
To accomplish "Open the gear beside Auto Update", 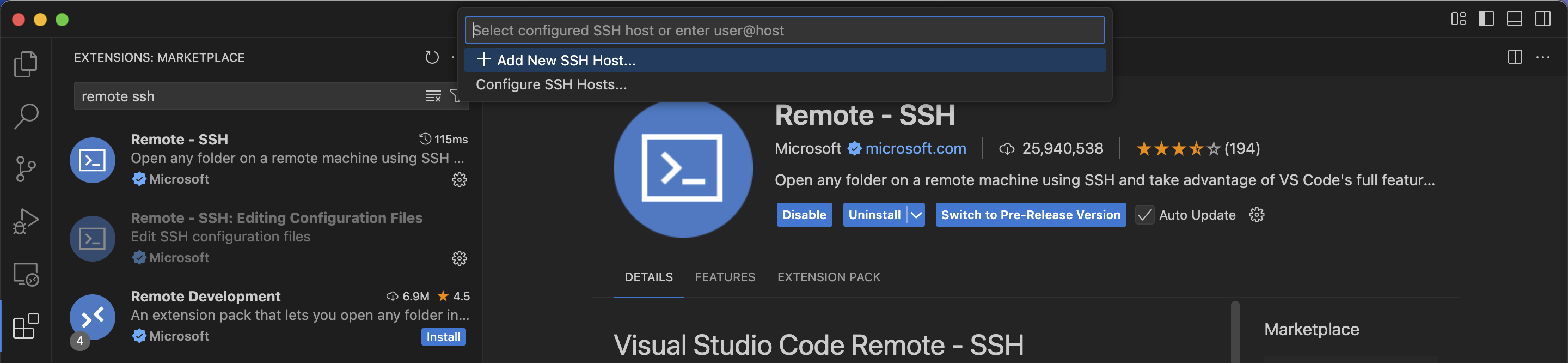I will tap(1257, 215).
